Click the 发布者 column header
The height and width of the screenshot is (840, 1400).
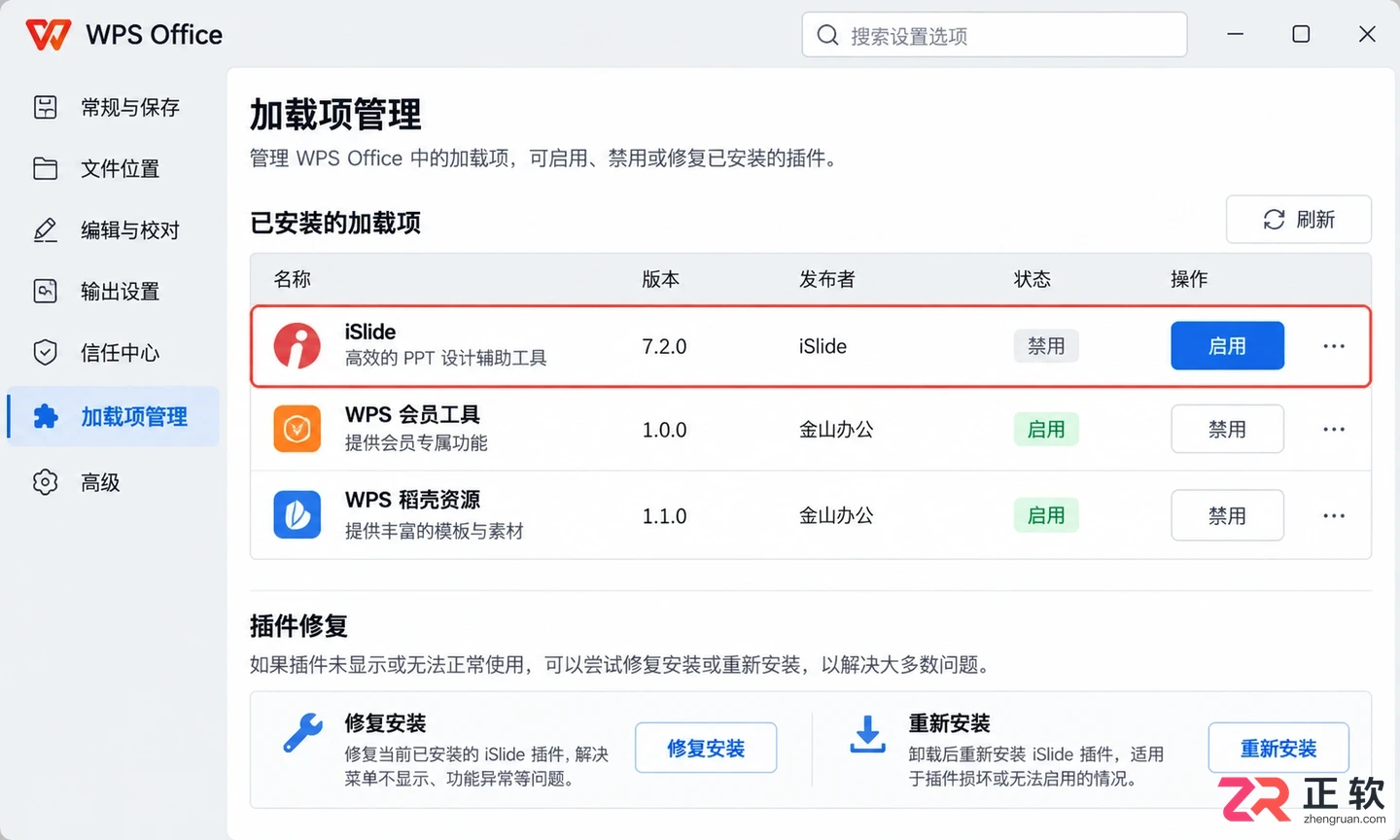(x=827, y=279)
